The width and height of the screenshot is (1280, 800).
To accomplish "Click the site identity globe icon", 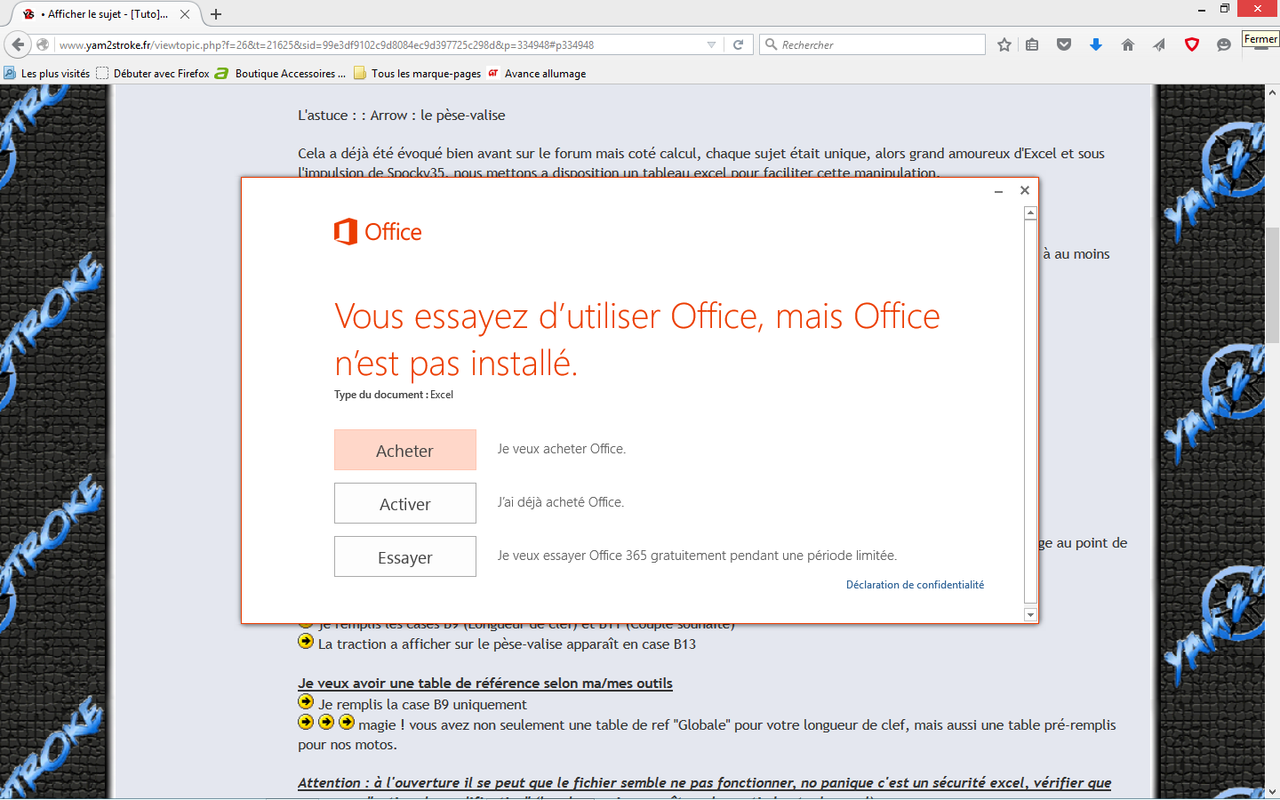I will pos(42,44).
